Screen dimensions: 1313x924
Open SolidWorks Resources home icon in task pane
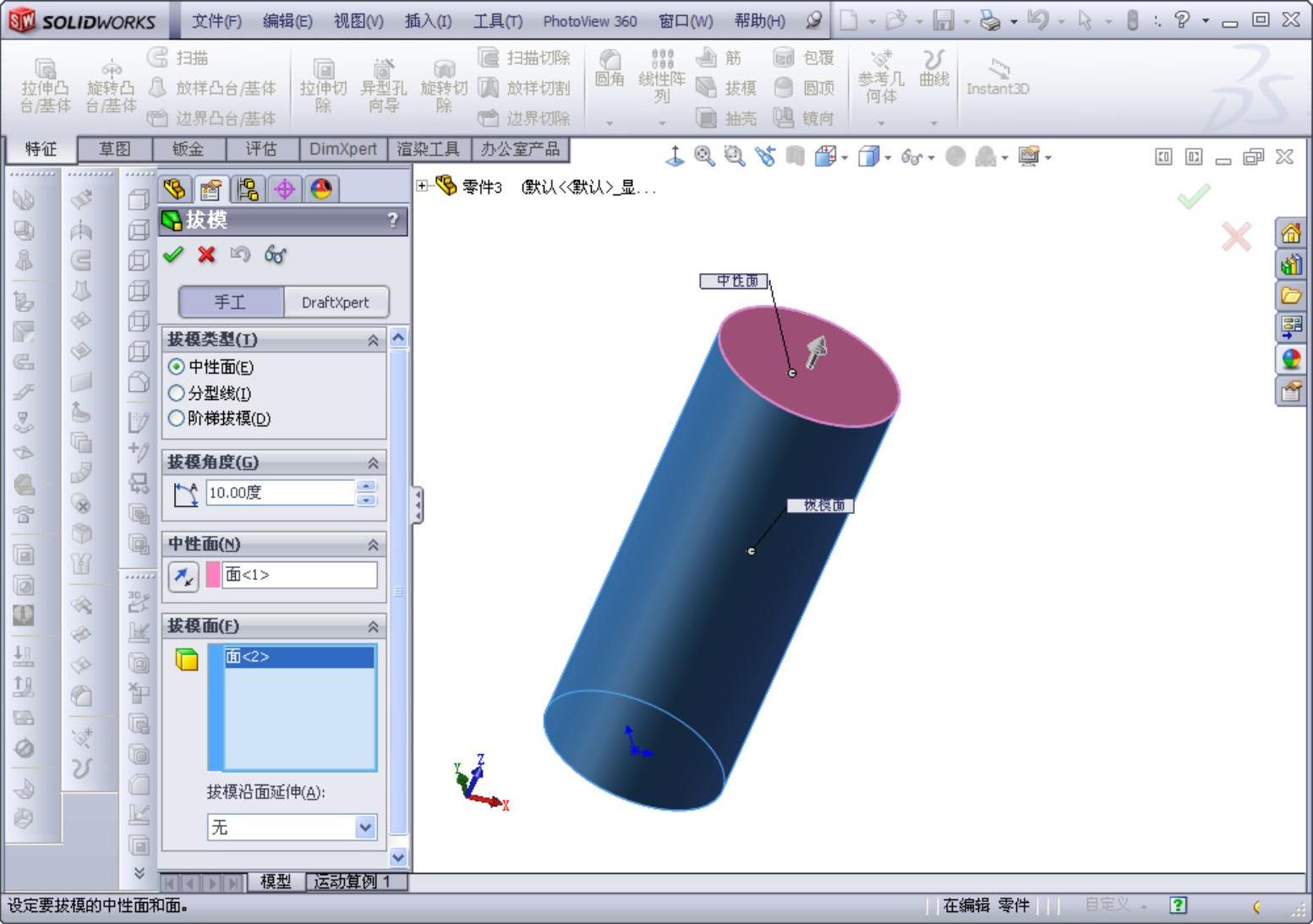(1290, 233)
